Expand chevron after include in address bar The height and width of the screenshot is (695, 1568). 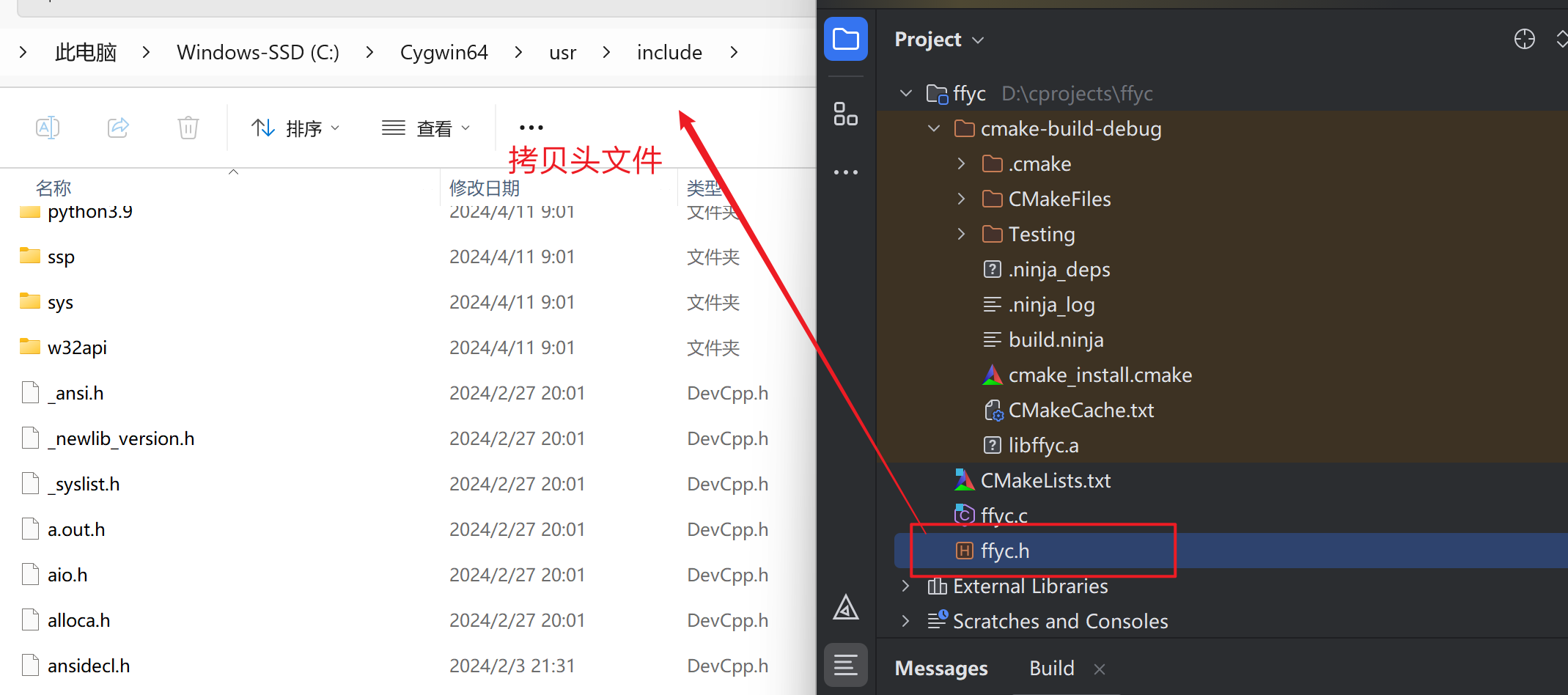pyautogui.click(x=734, y=52)
